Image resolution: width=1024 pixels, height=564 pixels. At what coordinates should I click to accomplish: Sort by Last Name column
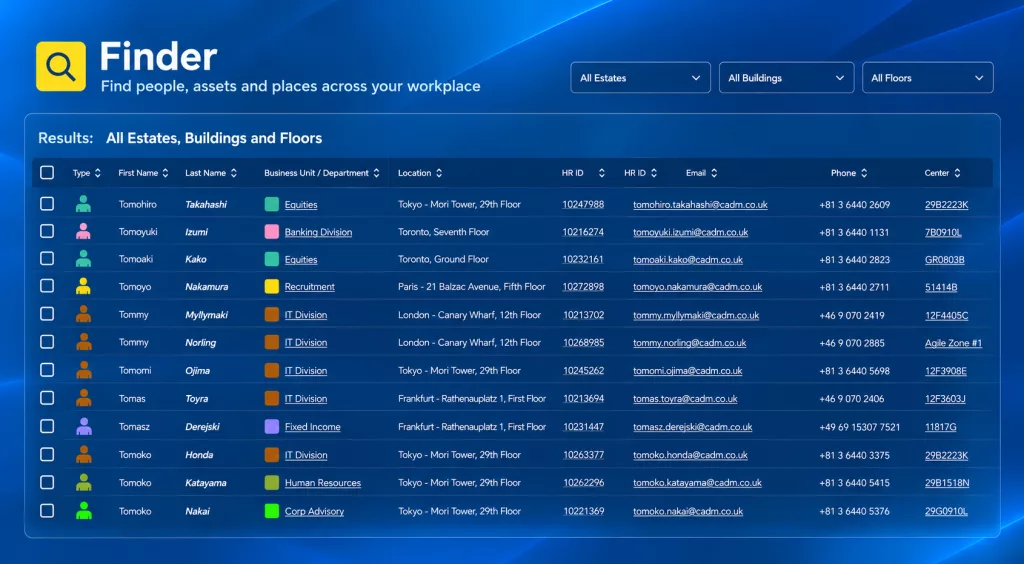(234, 173)
